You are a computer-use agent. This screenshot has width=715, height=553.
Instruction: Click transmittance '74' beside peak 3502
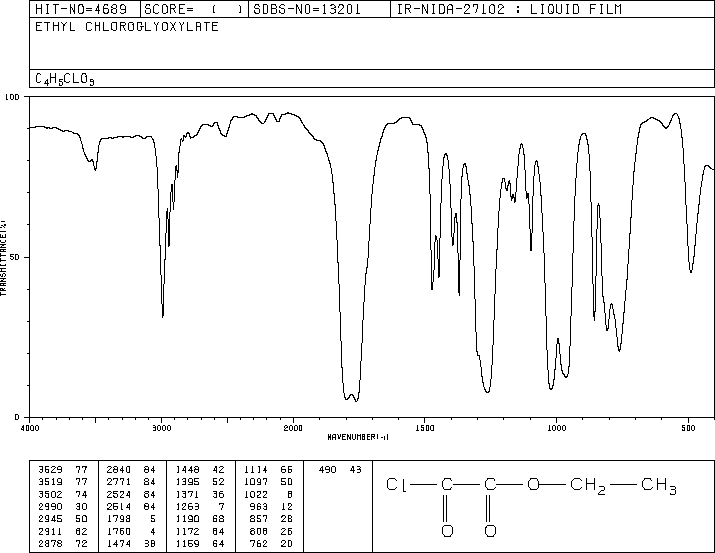(81, 494)
